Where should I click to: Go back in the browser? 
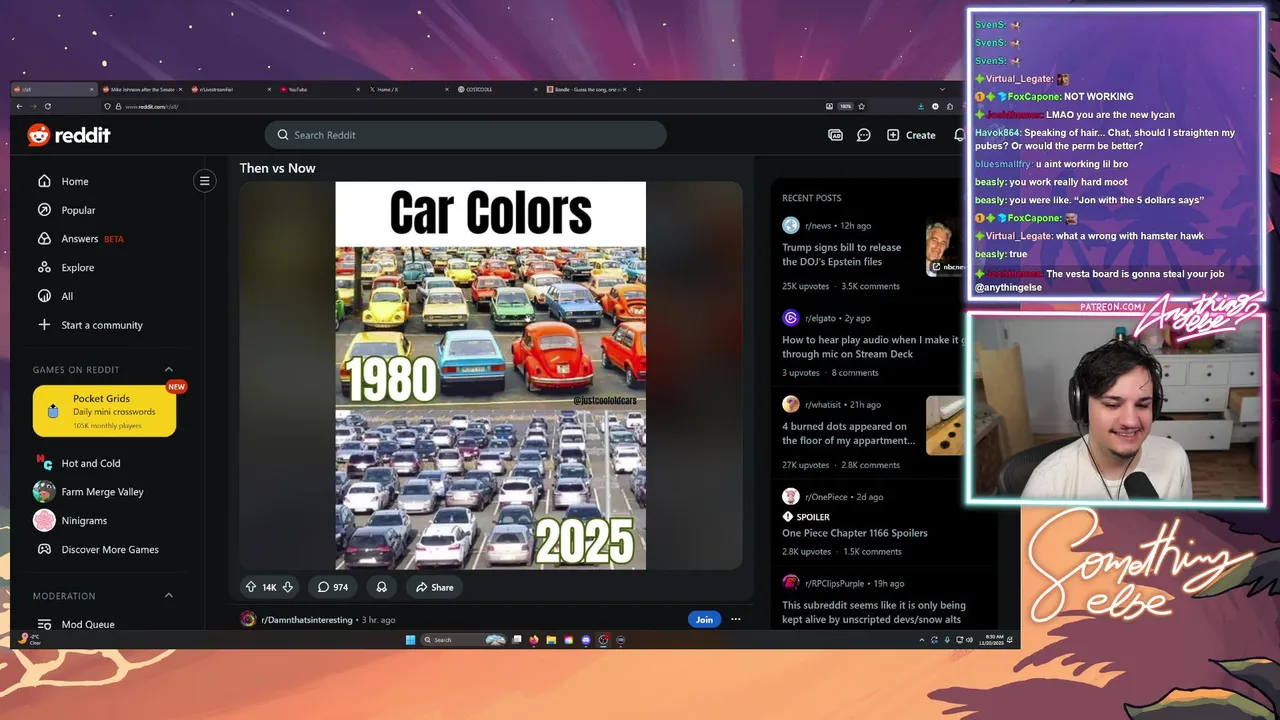[19, 106]
